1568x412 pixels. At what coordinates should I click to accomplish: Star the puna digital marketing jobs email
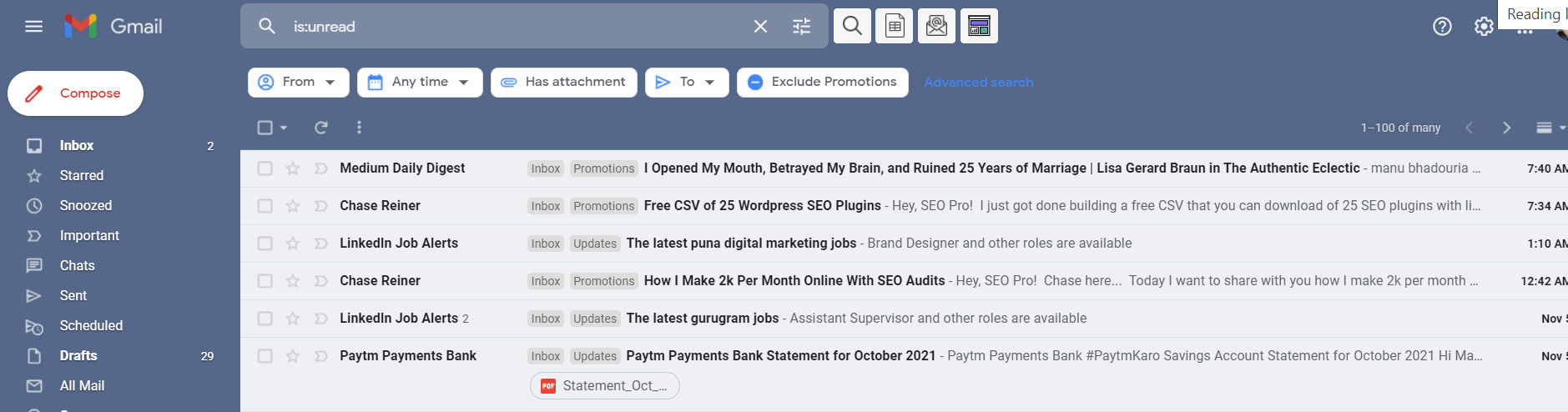[x=293, y=244]
